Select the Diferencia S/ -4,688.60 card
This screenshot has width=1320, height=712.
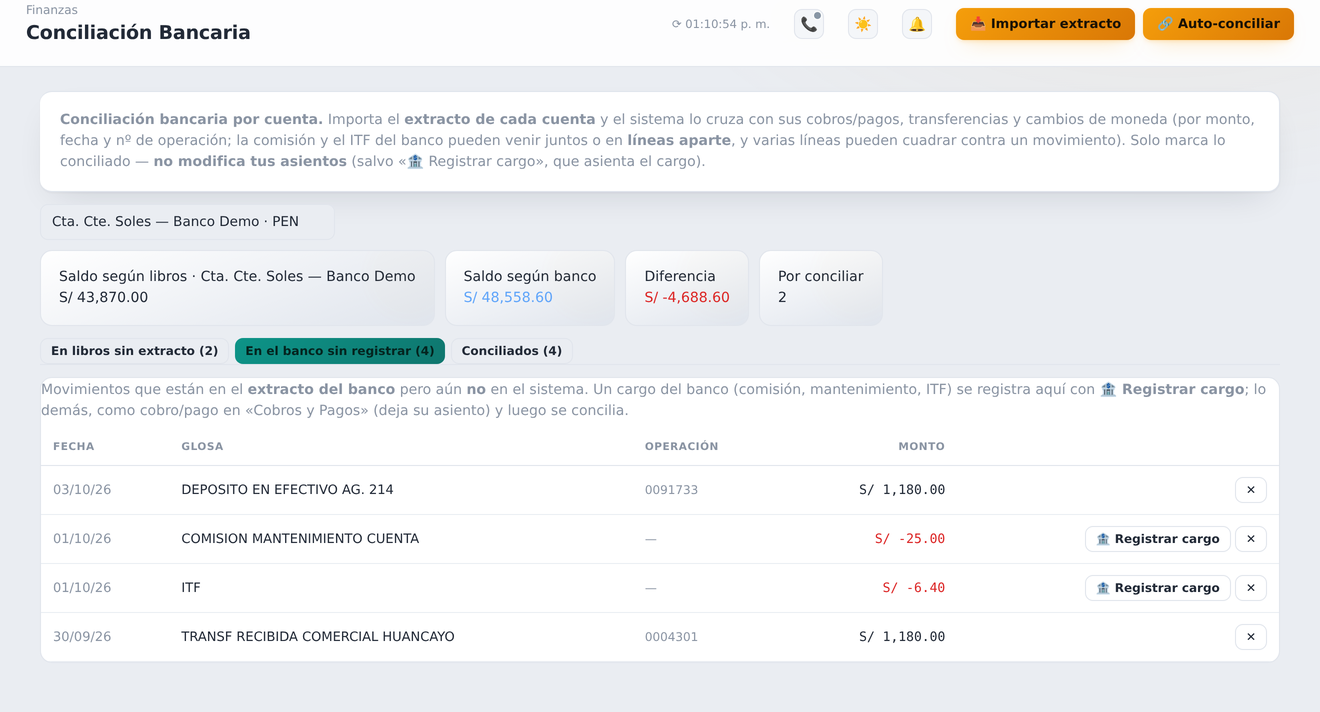pyautogui.click(x=687, y=288)
